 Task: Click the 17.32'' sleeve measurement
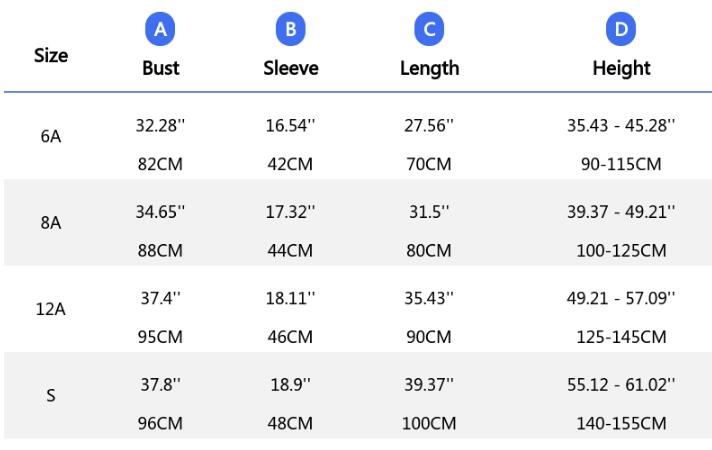pos(291,212)
